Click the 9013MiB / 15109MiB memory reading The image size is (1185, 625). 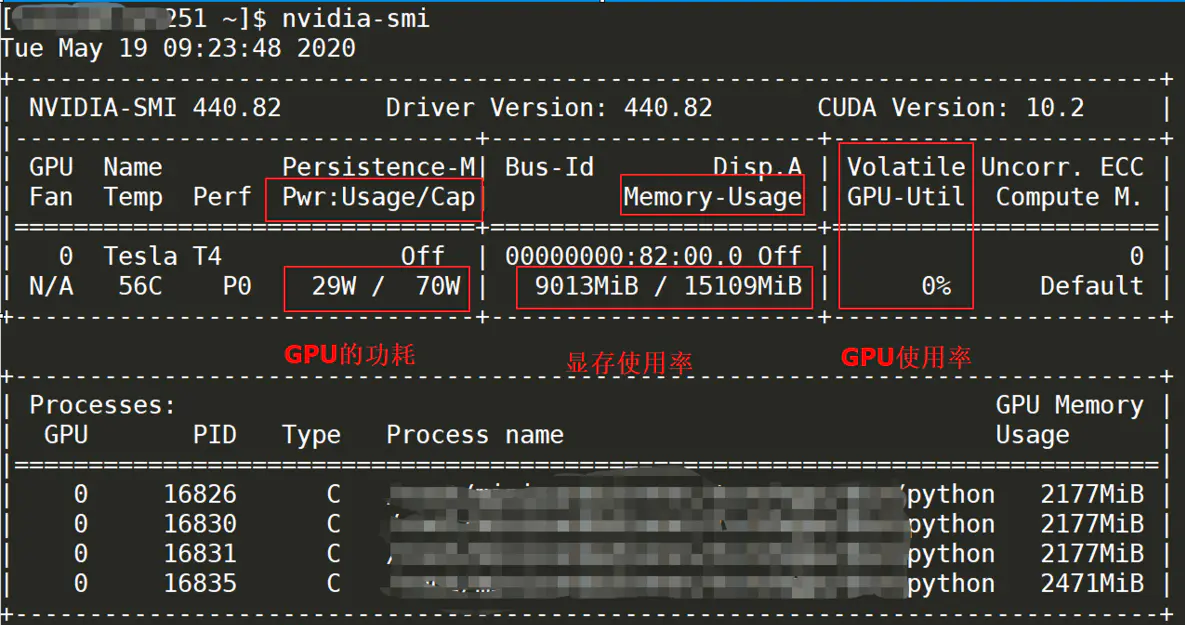click(668, 286)
